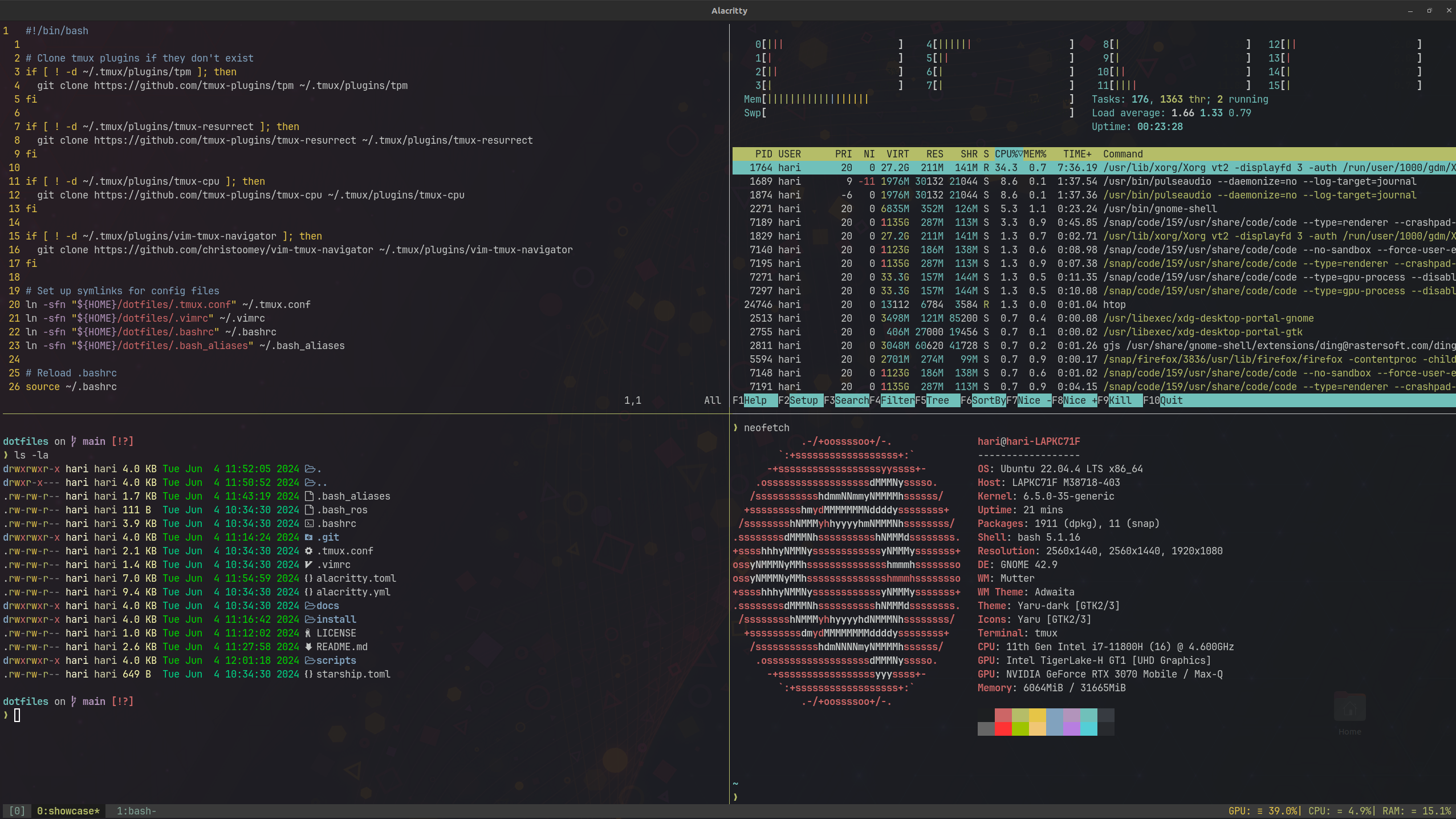Click the tmux session indicator [0]
The height and width of the screenshot is (819, 1456).
coord(17,811)
